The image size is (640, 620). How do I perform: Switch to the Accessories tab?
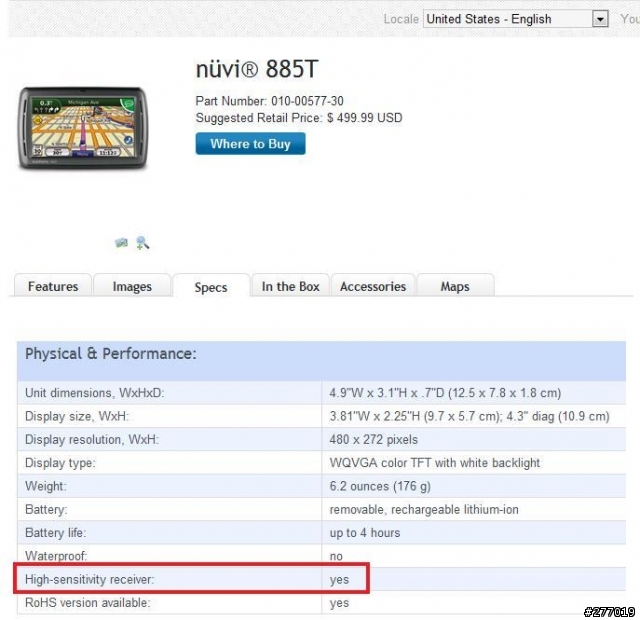[373, 286]
